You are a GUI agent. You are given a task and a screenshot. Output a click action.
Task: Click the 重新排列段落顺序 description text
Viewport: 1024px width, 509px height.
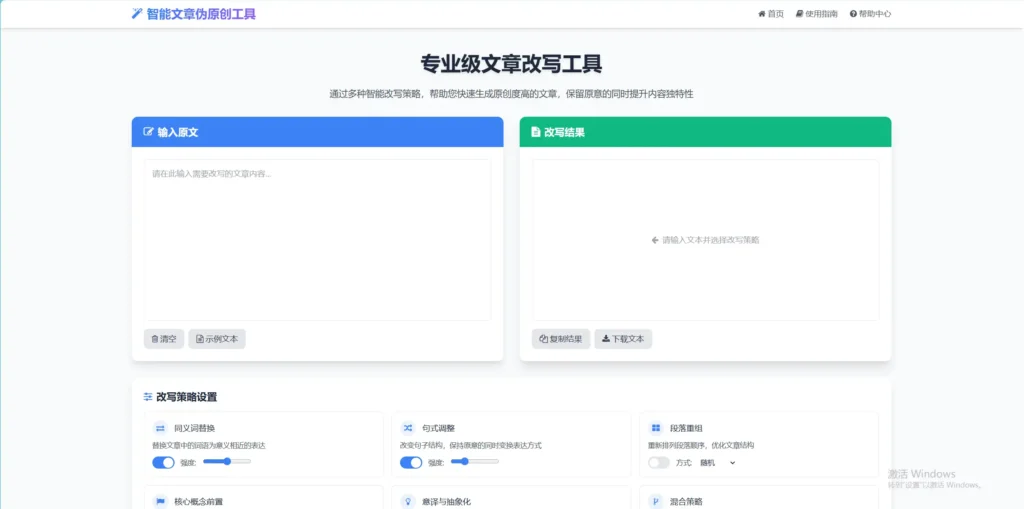pyautogui.click(x=701, y=446)
